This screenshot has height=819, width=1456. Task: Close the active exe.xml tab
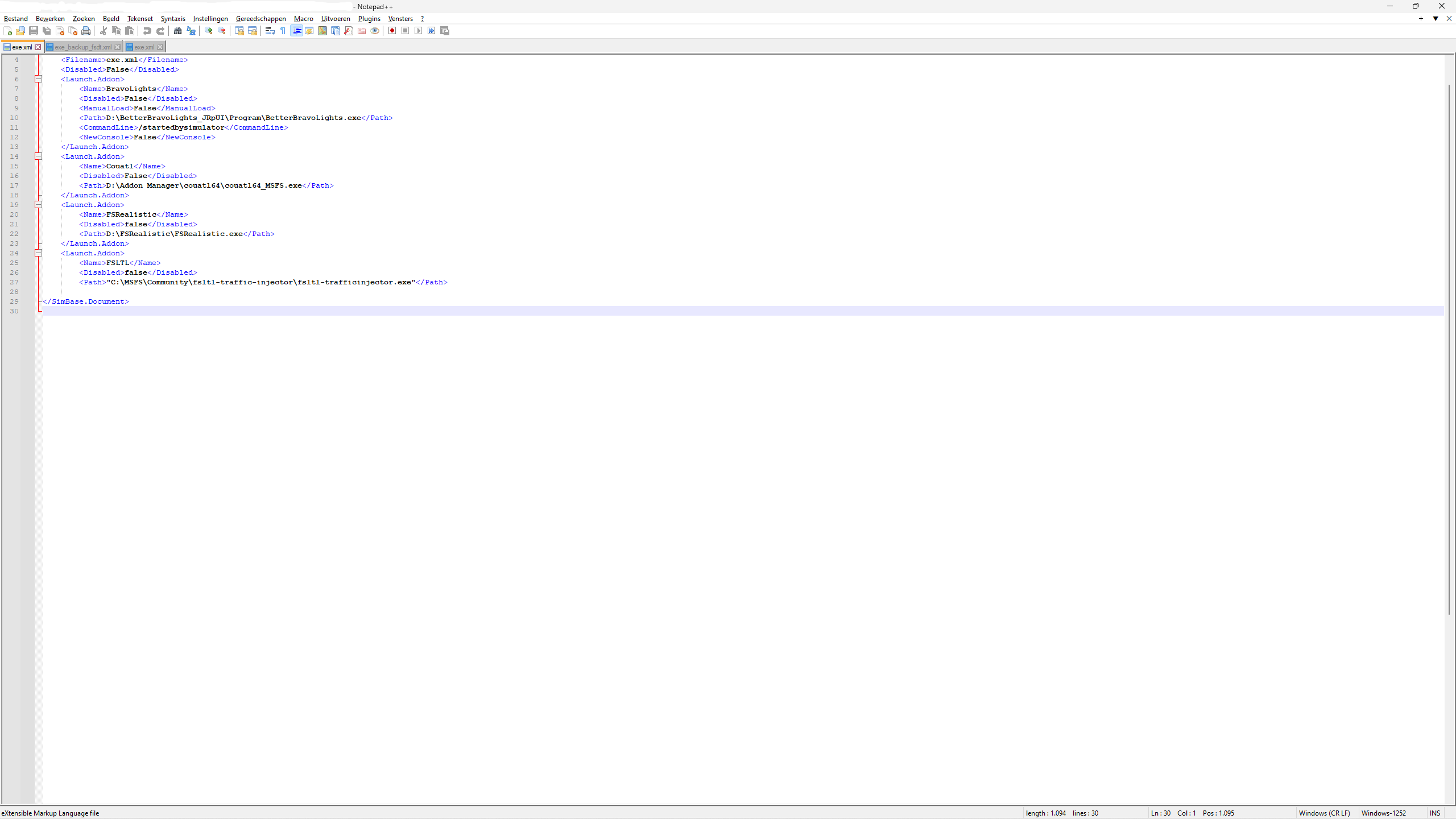tap(38, 47)
